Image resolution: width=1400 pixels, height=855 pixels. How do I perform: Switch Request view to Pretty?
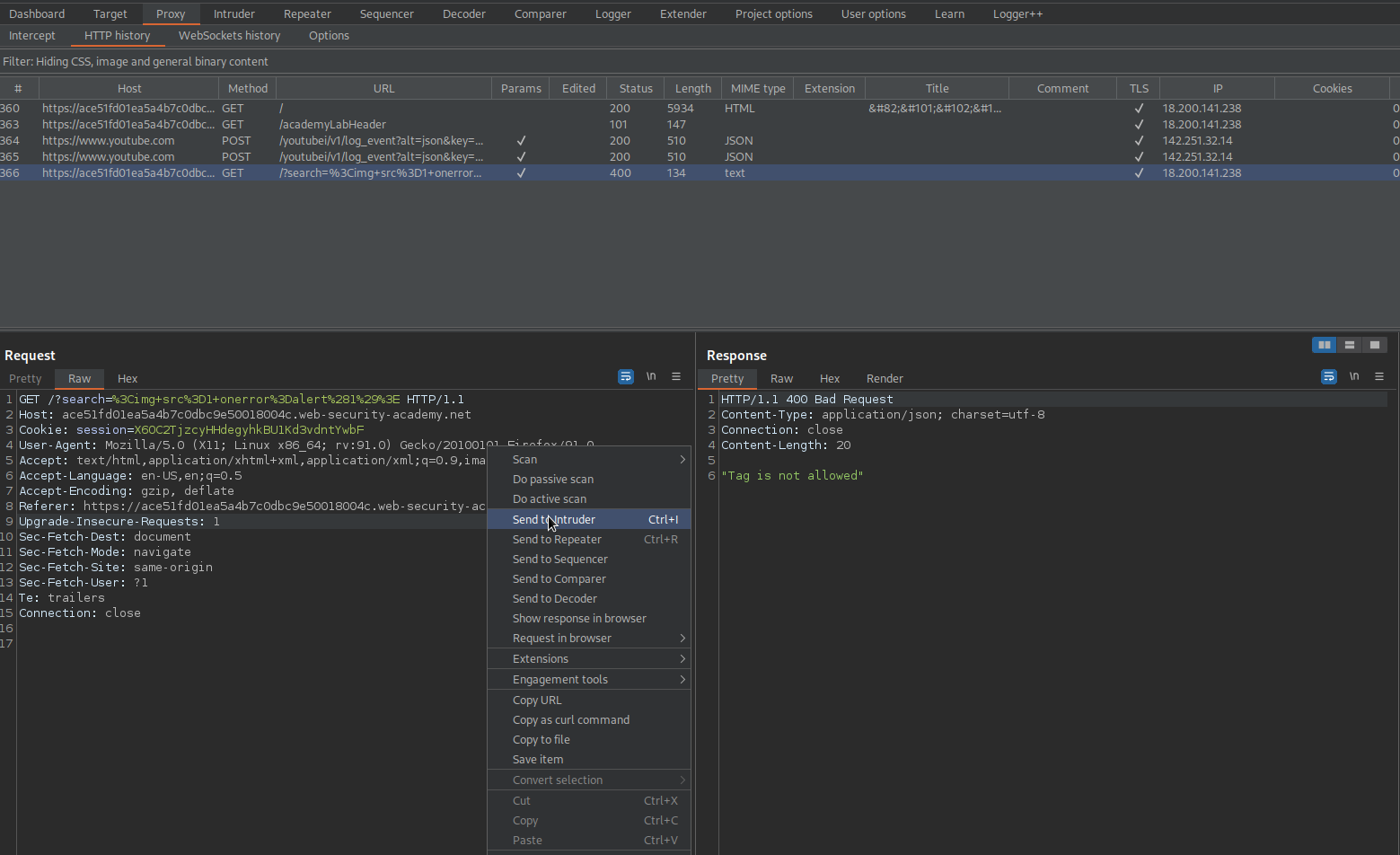point(25,378)
